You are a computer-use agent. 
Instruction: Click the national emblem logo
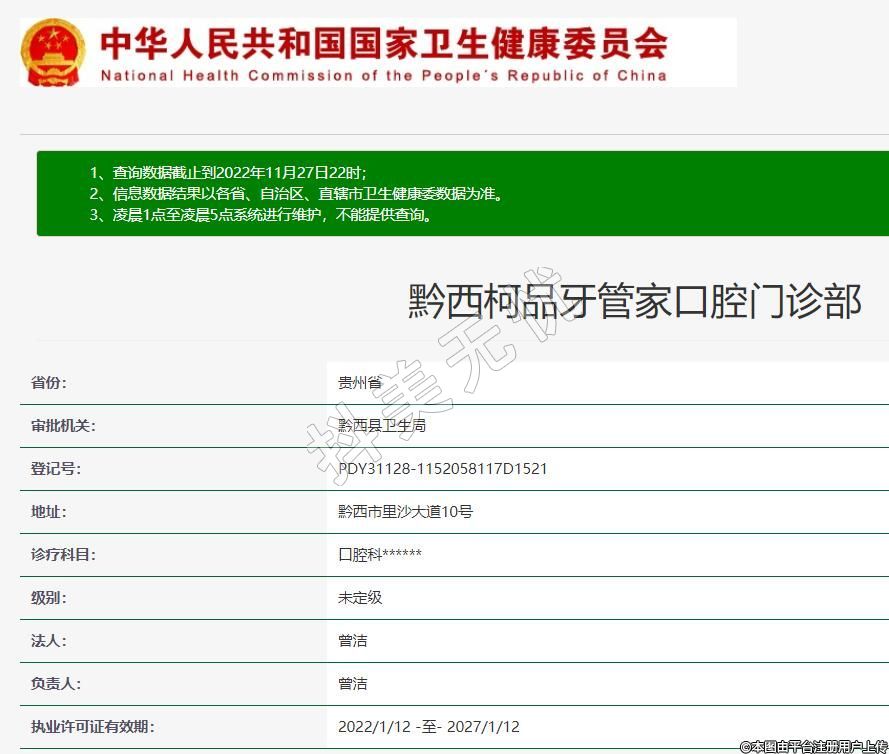54,52
